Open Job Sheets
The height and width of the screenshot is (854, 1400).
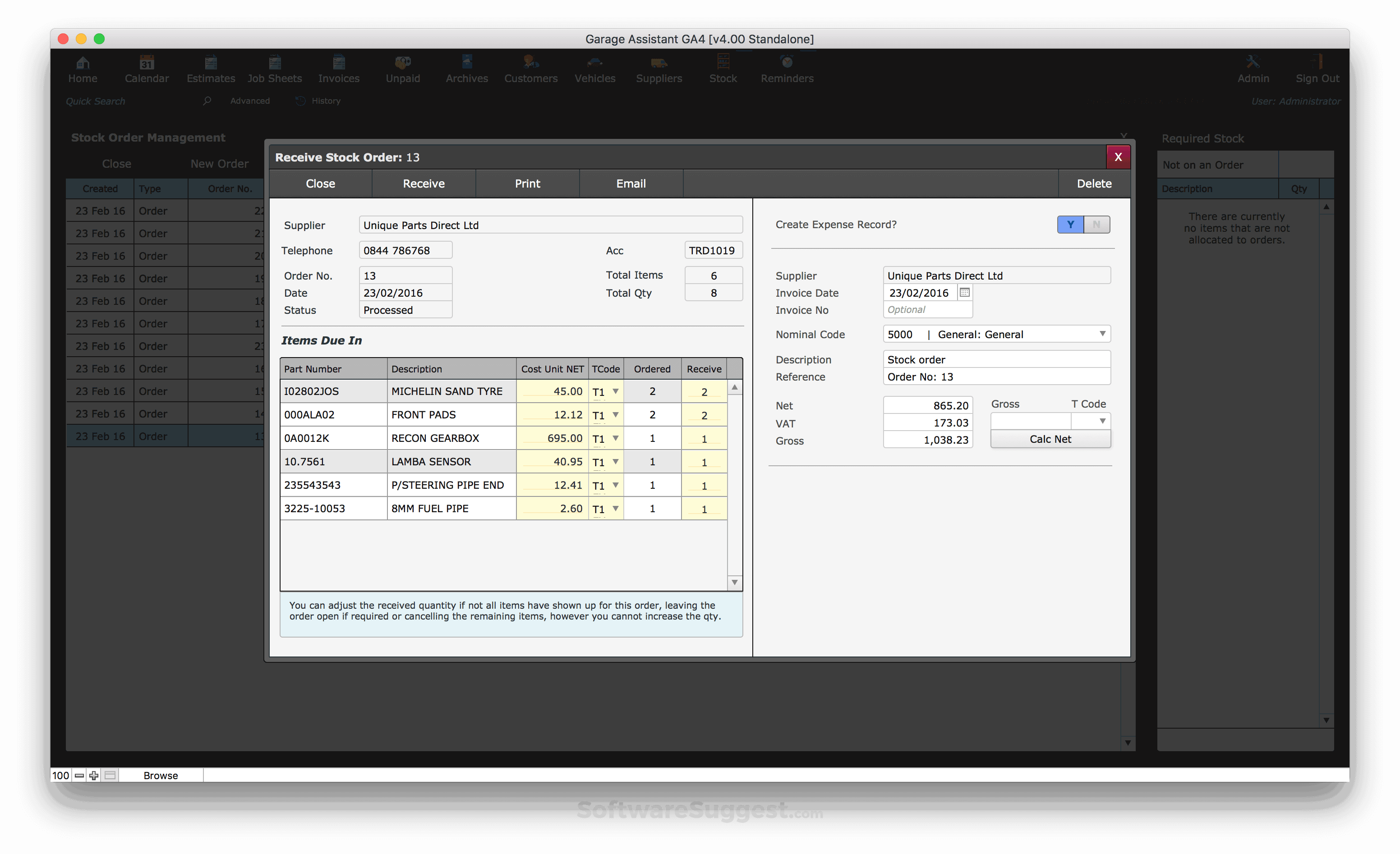(x=274, y=69)
